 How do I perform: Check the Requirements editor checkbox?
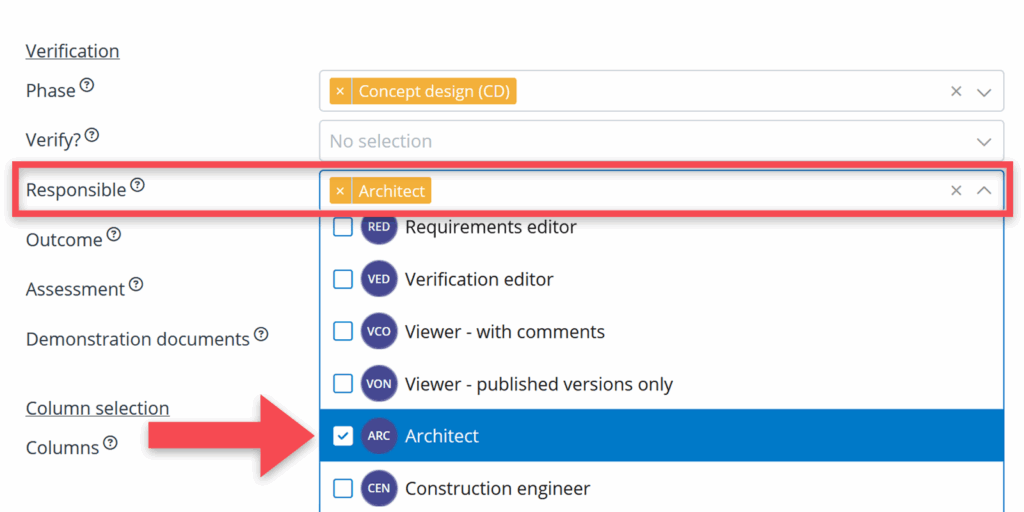click(343, 227)
